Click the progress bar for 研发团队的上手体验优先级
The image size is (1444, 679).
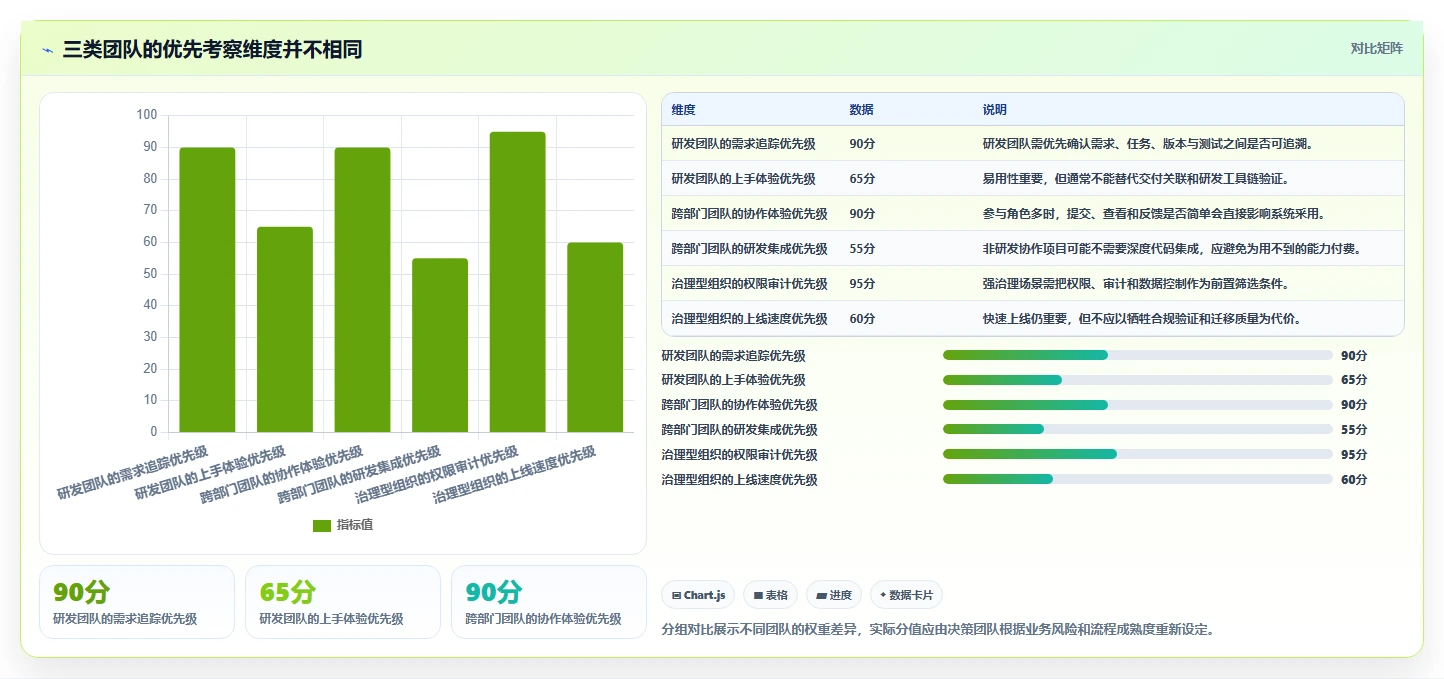1138,380
